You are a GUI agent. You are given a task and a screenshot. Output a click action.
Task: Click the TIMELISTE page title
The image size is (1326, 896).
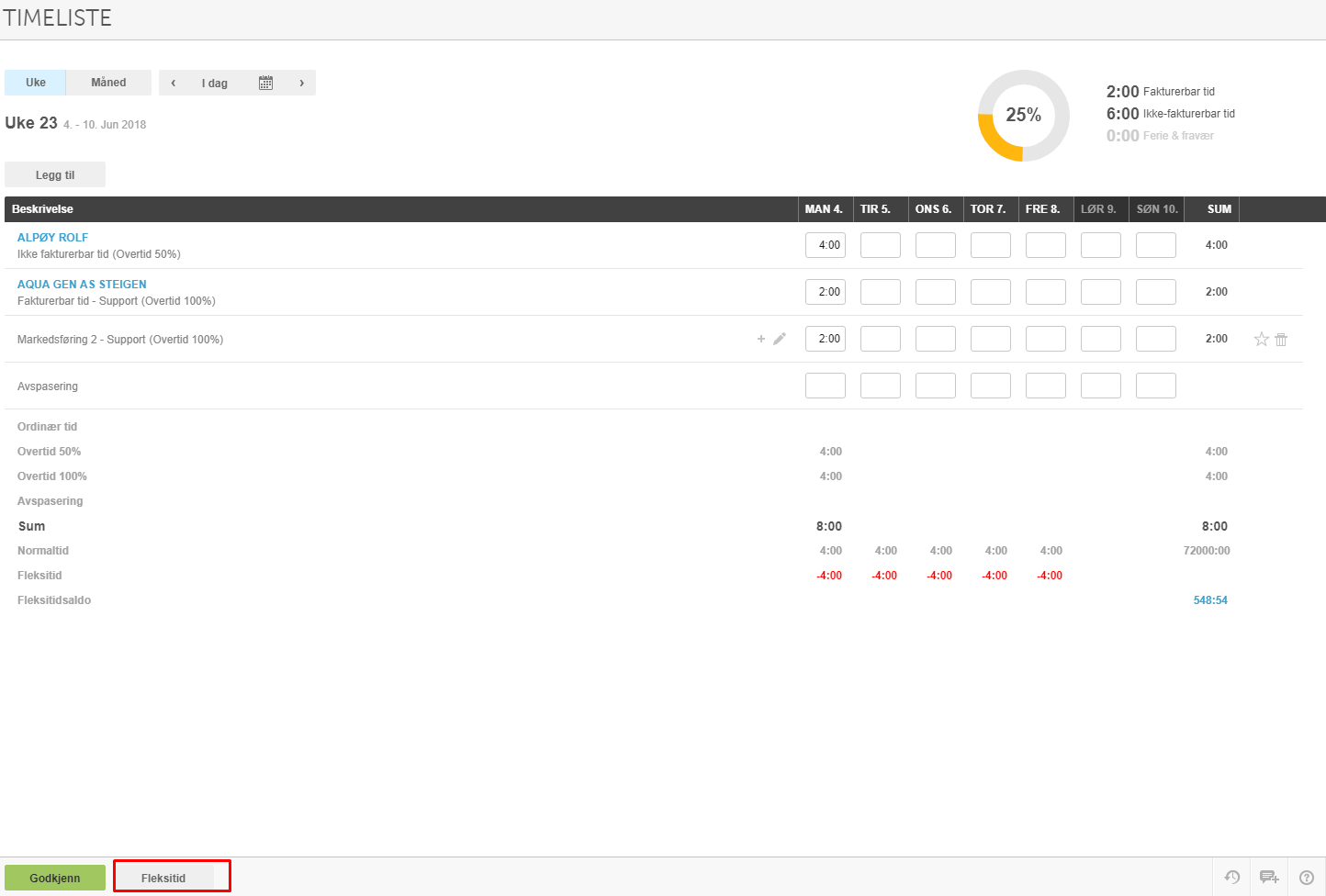tap(57, 18)
